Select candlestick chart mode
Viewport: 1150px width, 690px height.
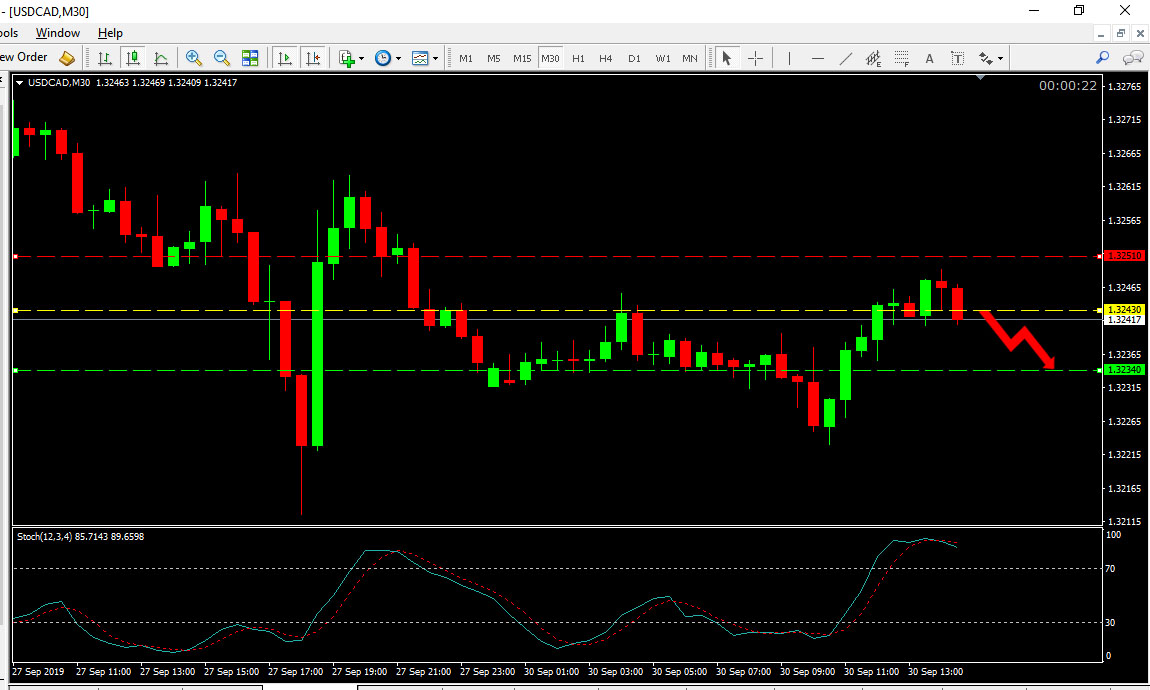click(x=133, y=58)
